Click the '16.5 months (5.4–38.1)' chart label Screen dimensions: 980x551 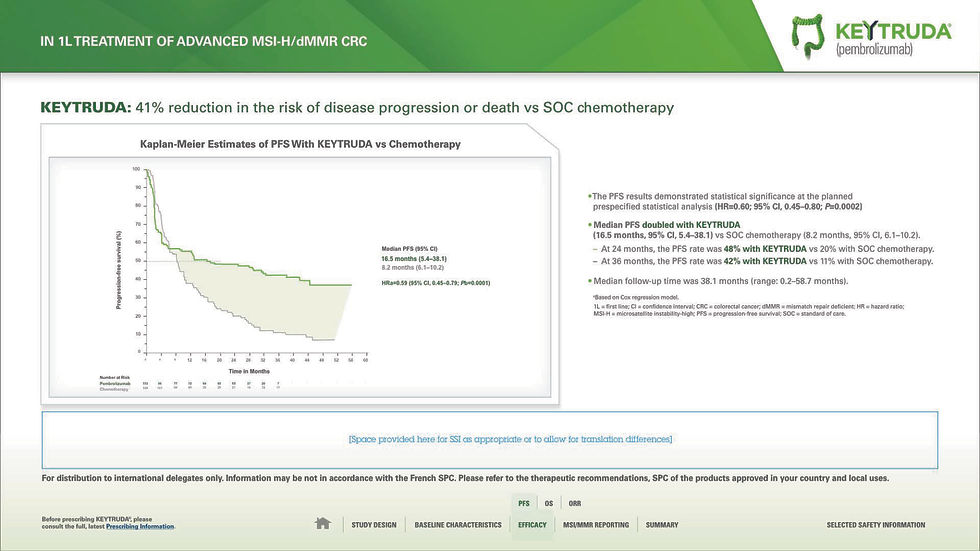(414, 259)
